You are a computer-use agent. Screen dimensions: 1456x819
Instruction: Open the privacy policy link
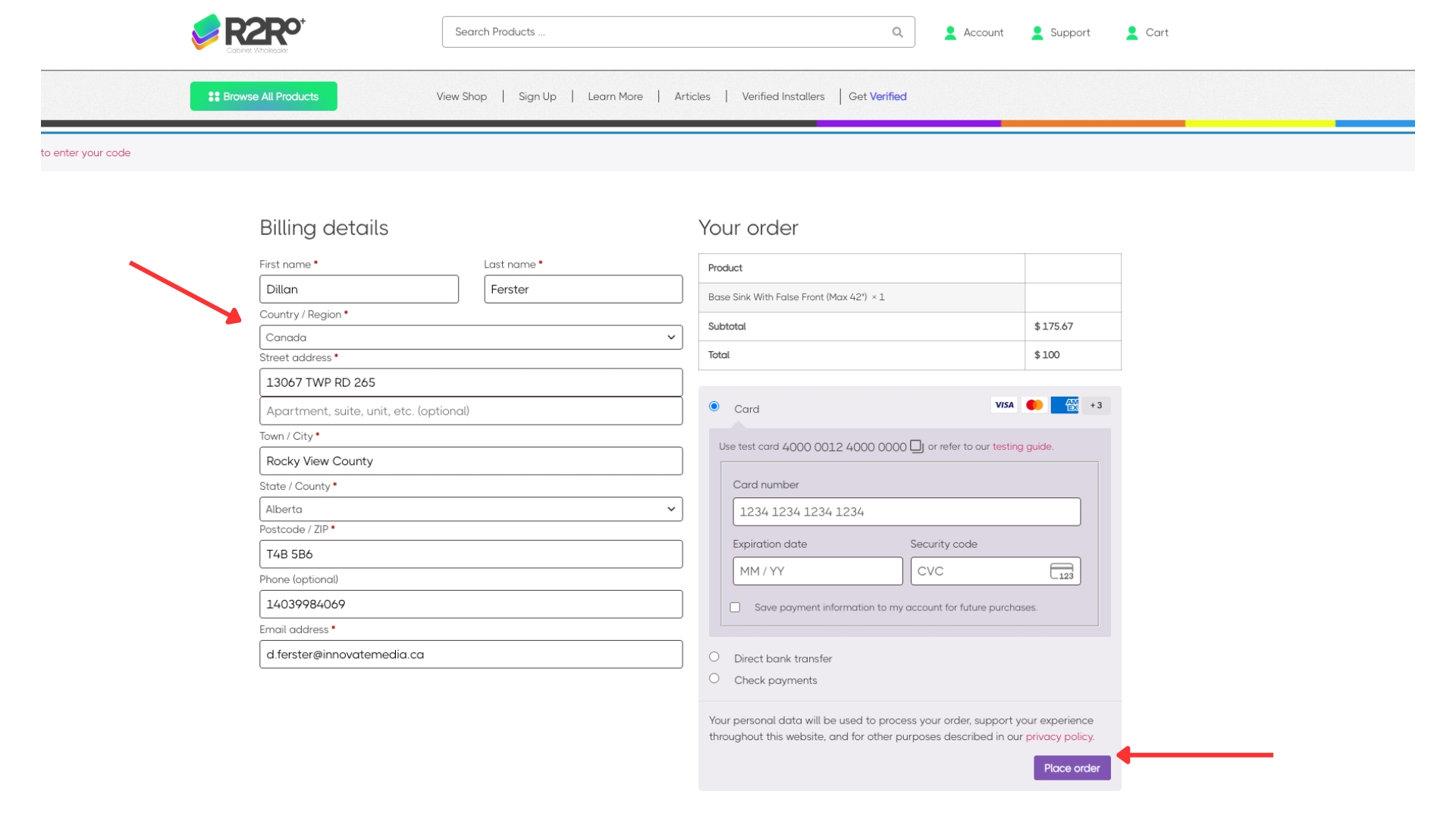click(x=1059, y=736)
